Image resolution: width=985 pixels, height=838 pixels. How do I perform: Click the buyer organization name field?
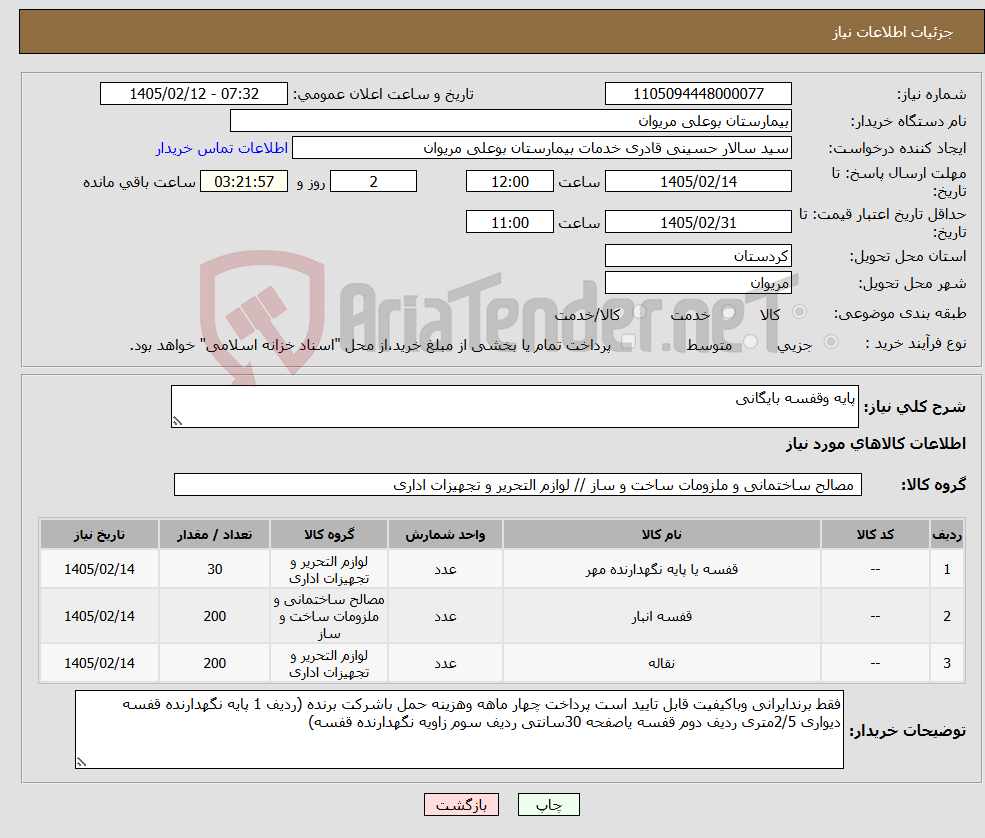510,121
